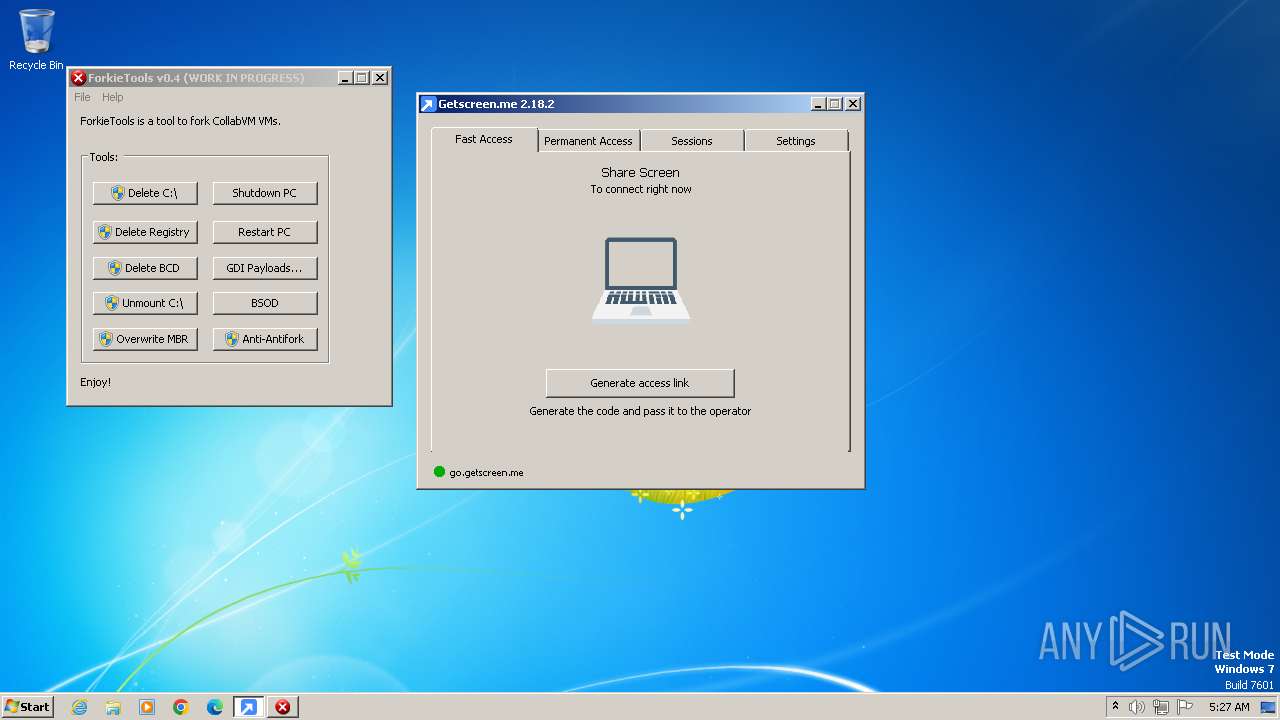Open Windows Media Player from the taskbar
The width and height of the screenshot is (1280, 720).
pyautogui.click(x=147, y=707)
